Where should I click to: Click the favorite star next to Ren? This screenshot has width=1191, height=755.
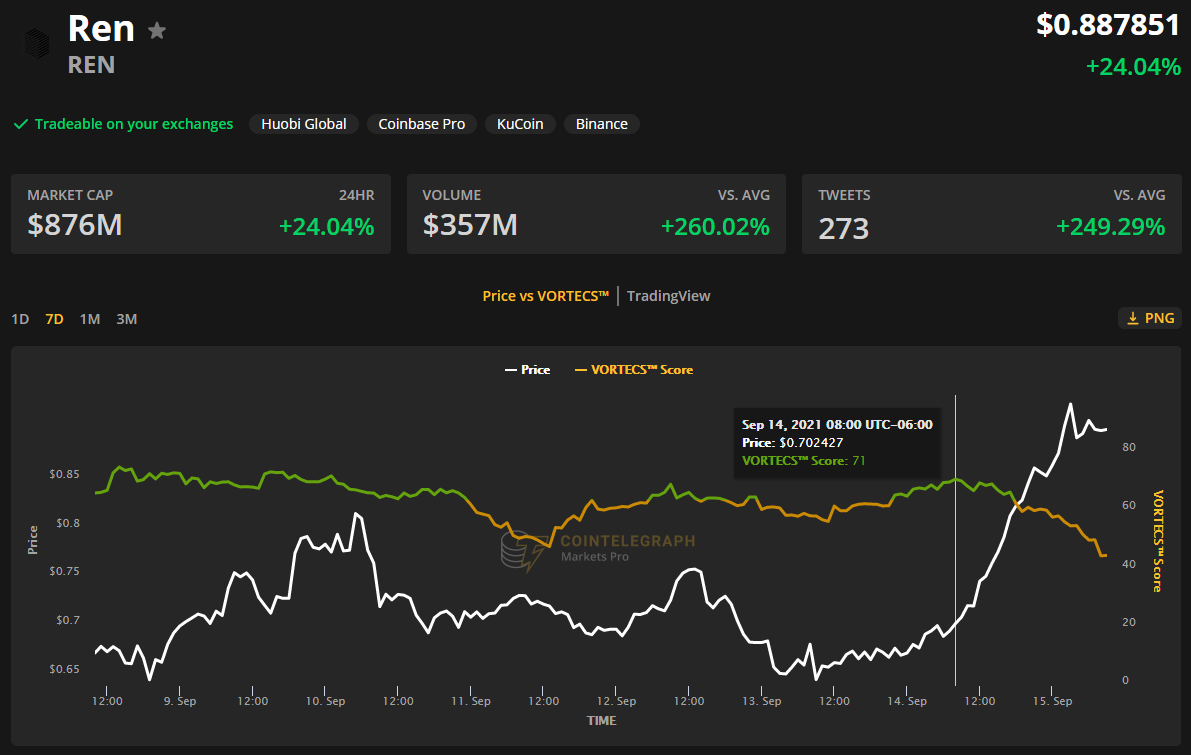coord(157,31)
